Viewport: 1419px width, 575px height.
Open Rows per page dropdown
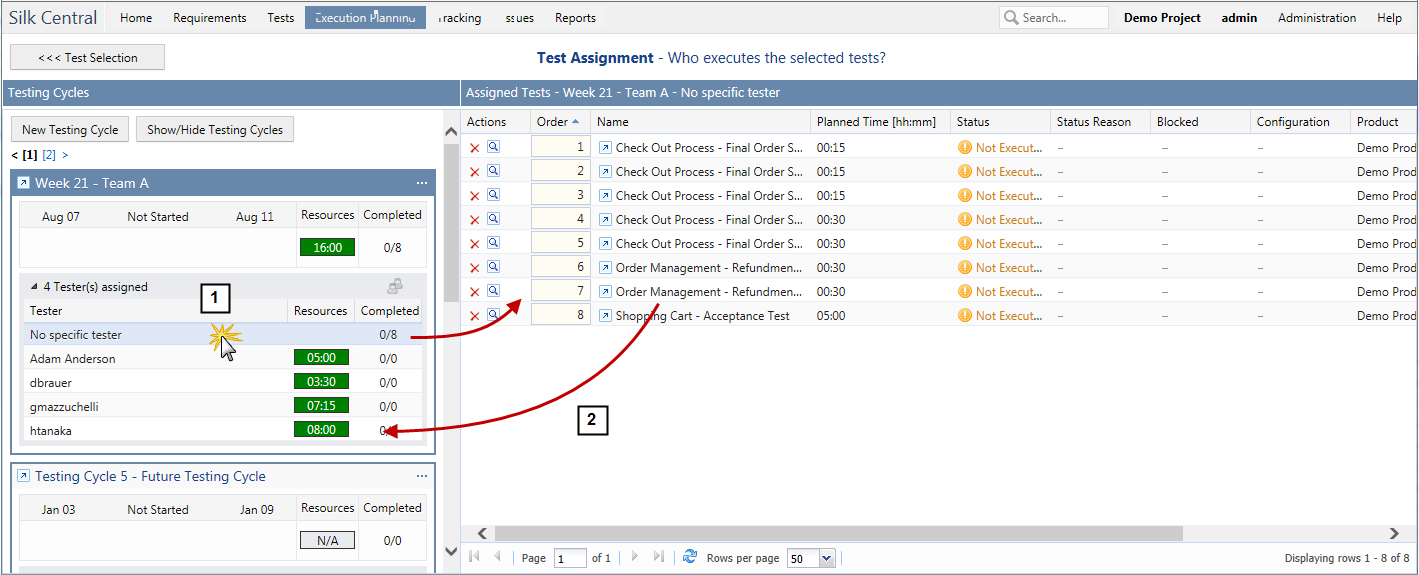826,558
